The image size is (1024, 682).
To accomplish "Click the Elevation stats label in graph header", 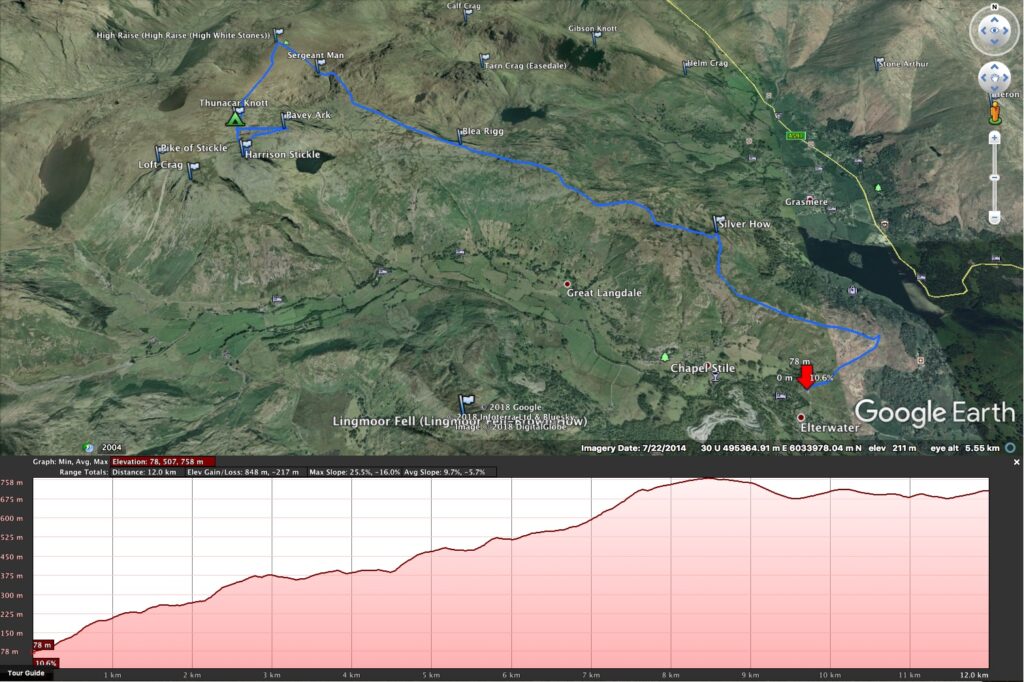I will click(x=158, y=462).
